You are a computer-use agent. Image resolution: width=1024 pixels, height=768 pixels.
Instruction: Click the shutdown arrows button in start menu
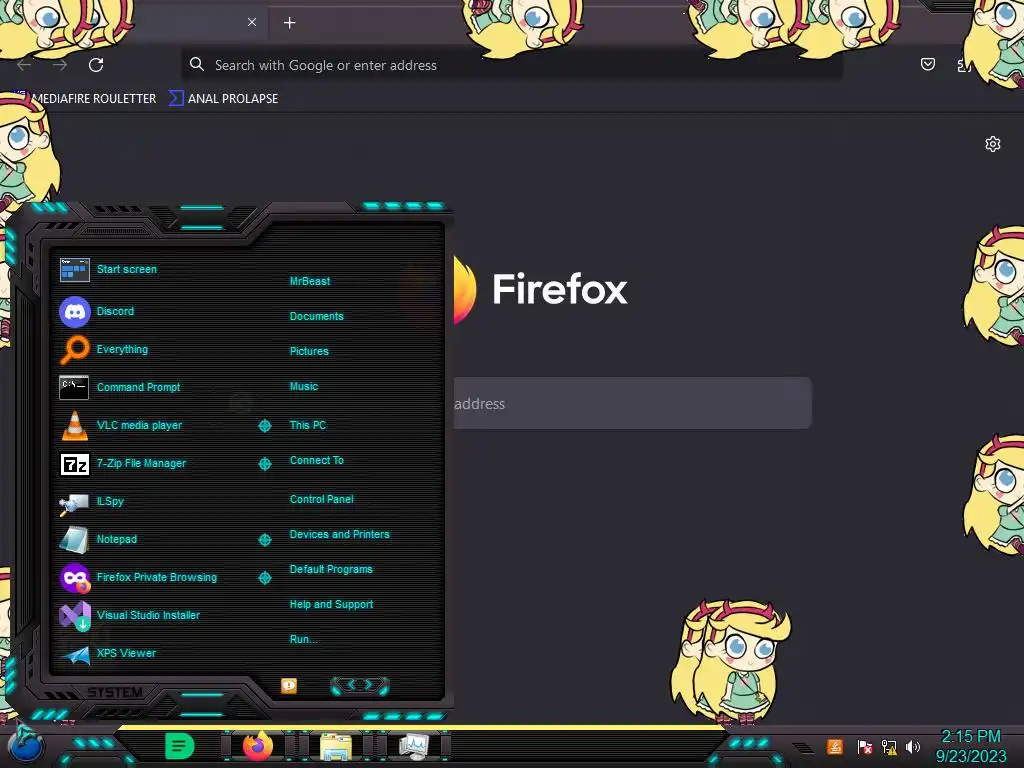coord(360,685)
